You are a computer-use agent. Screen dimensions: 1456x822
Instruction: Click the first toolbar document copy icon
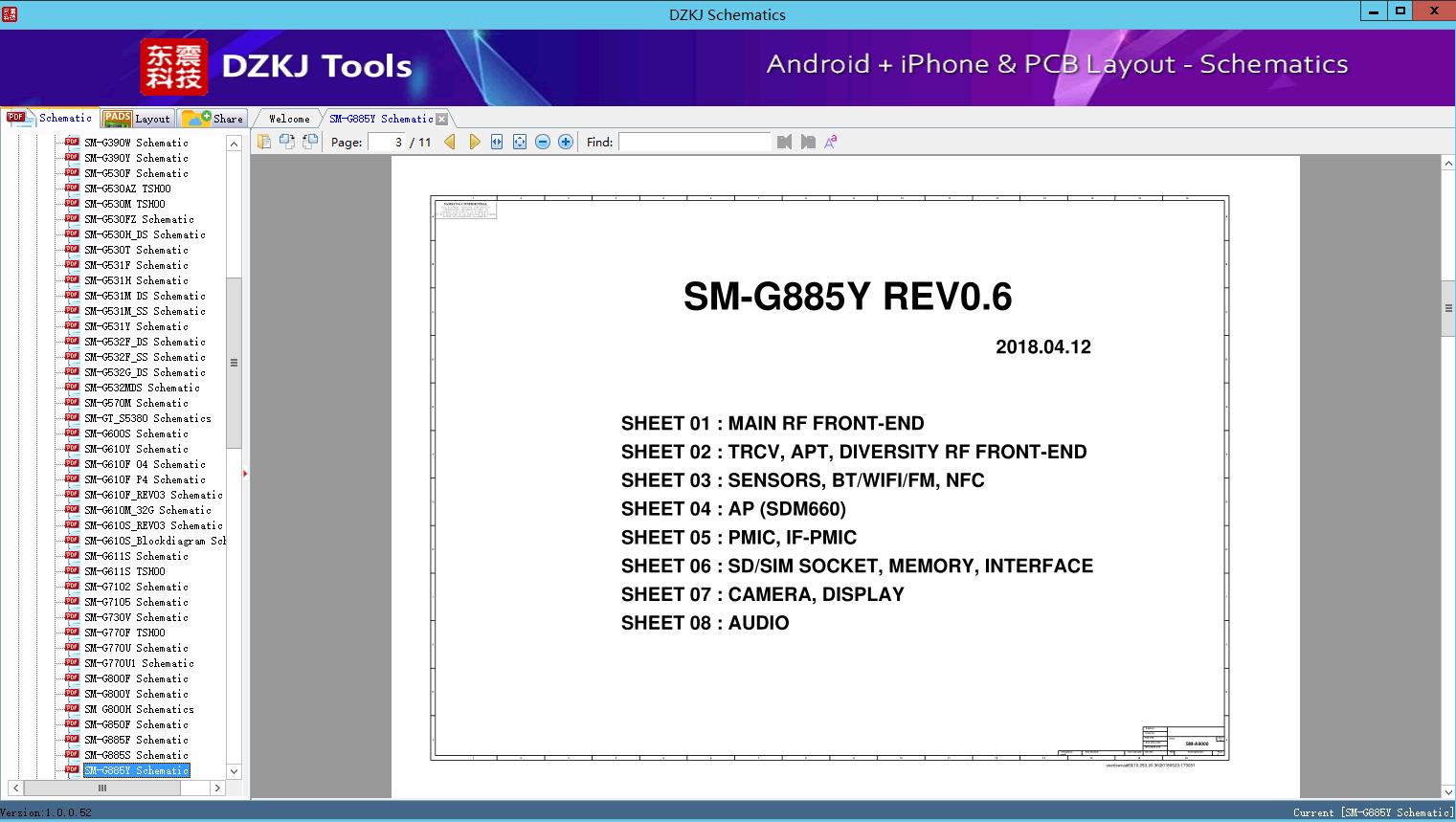[x=263, y=142]
